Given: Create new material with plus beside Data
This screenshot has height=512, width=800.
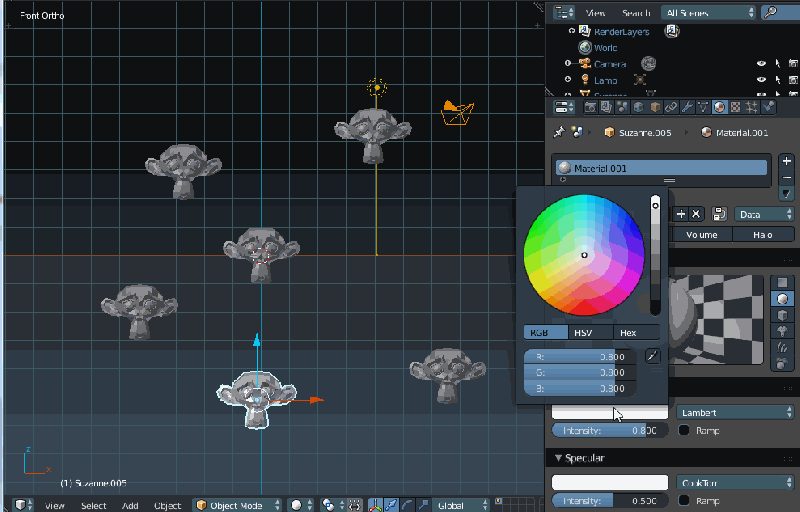Looking at the screenshot, I should point(681,214).
